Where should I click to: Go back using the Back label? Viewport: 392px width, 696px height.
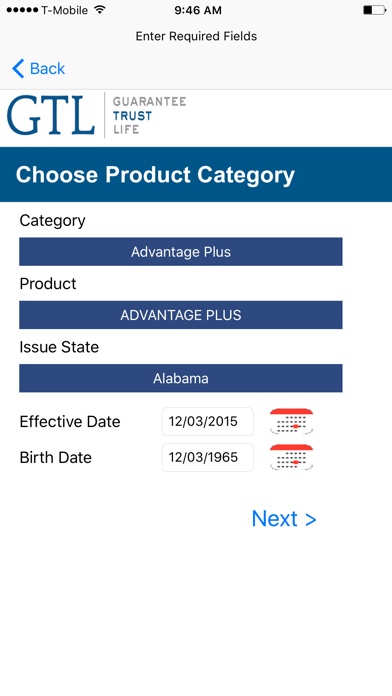coord(48,69)
